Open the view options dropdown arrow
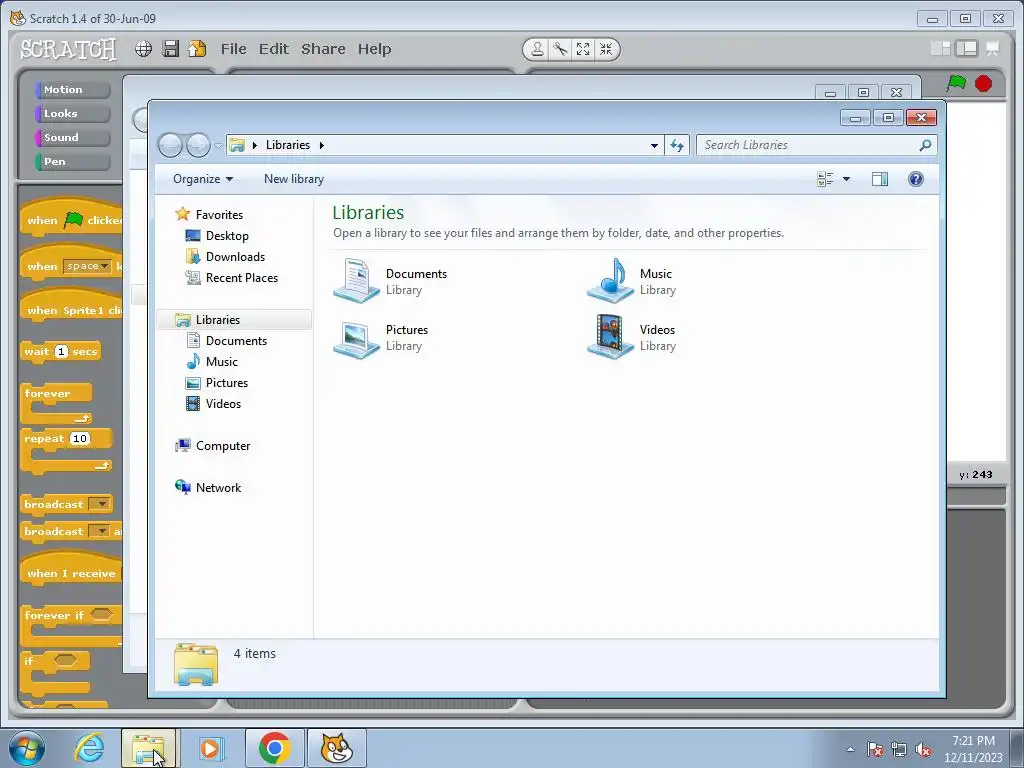The height and width of the screenshot is (768, 1024). (846, 179)
